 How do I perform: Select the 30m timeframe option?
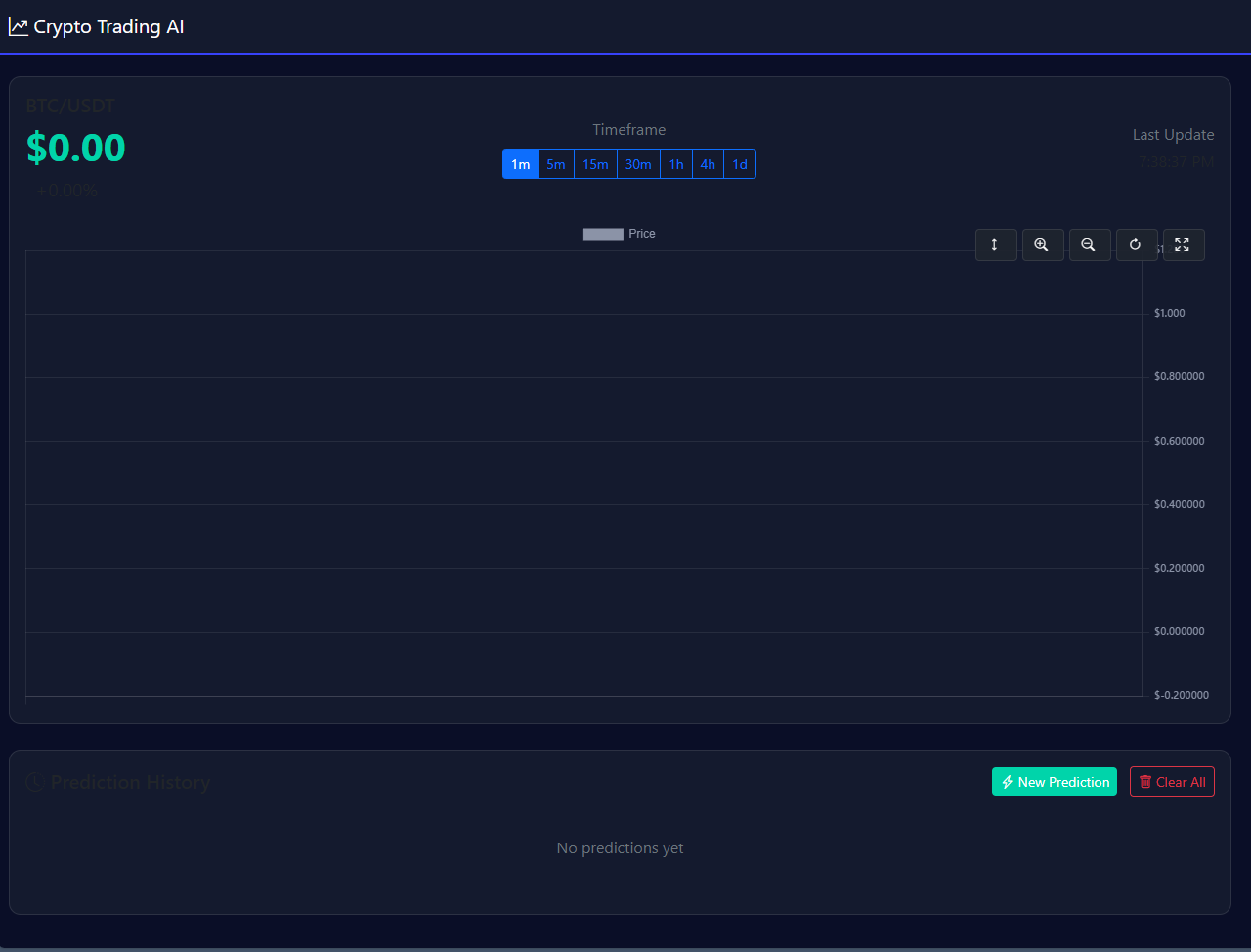tap(637, 163)
